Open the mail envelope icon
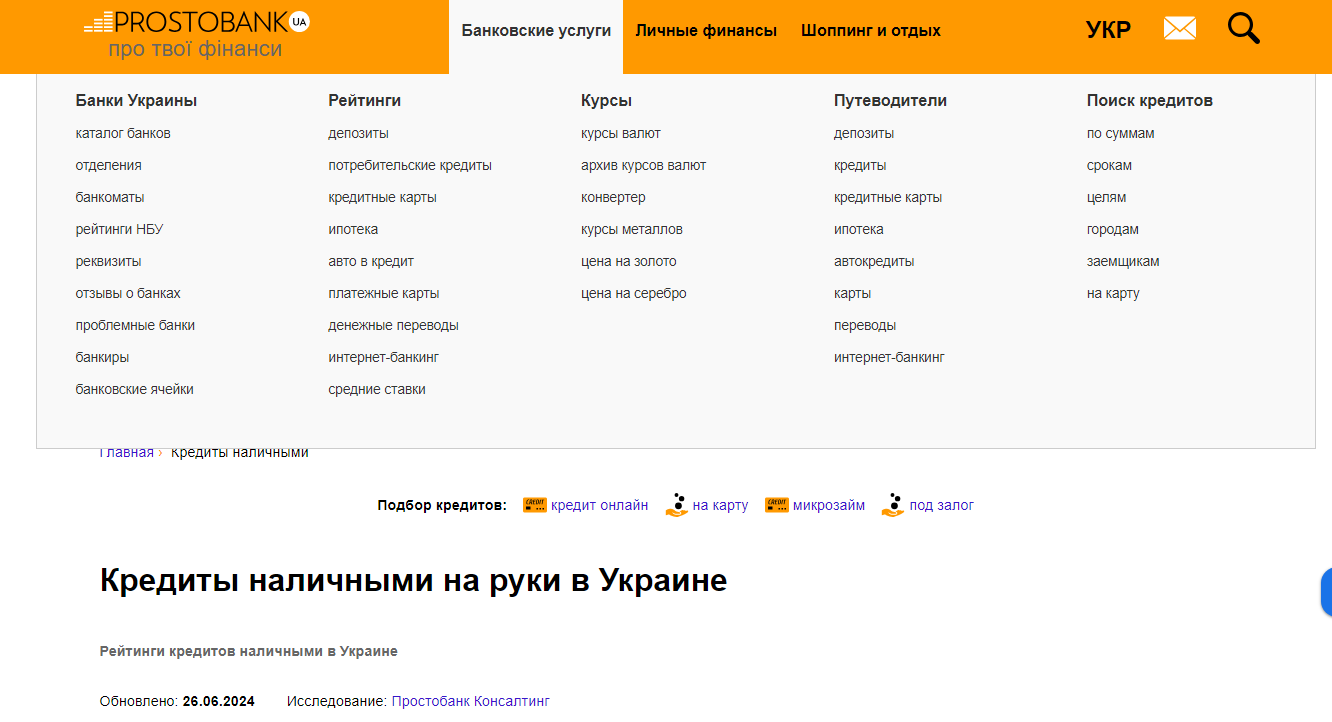Screen dimensions: 1332x722 (x=1180, y=29)
